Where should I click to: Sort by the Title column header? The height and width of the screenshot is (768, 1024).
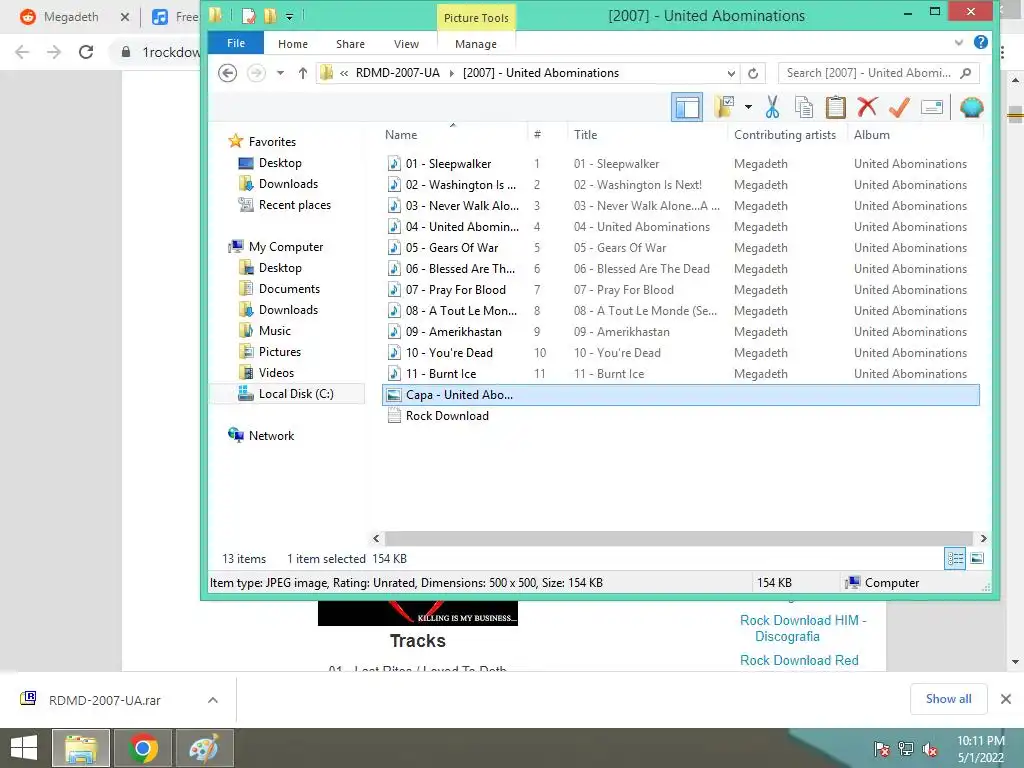pyautogui.click(x=585, y=135)
